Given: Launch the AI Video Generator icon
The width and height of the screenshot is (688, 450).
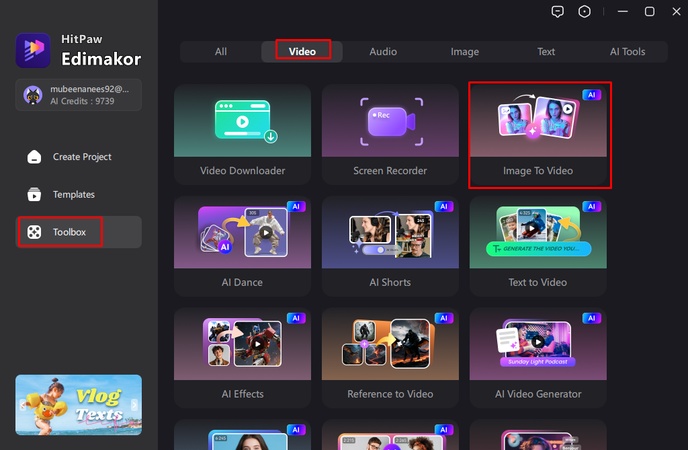Looking at the screenshot, I should pyautogui.click(x=537, y=343).
